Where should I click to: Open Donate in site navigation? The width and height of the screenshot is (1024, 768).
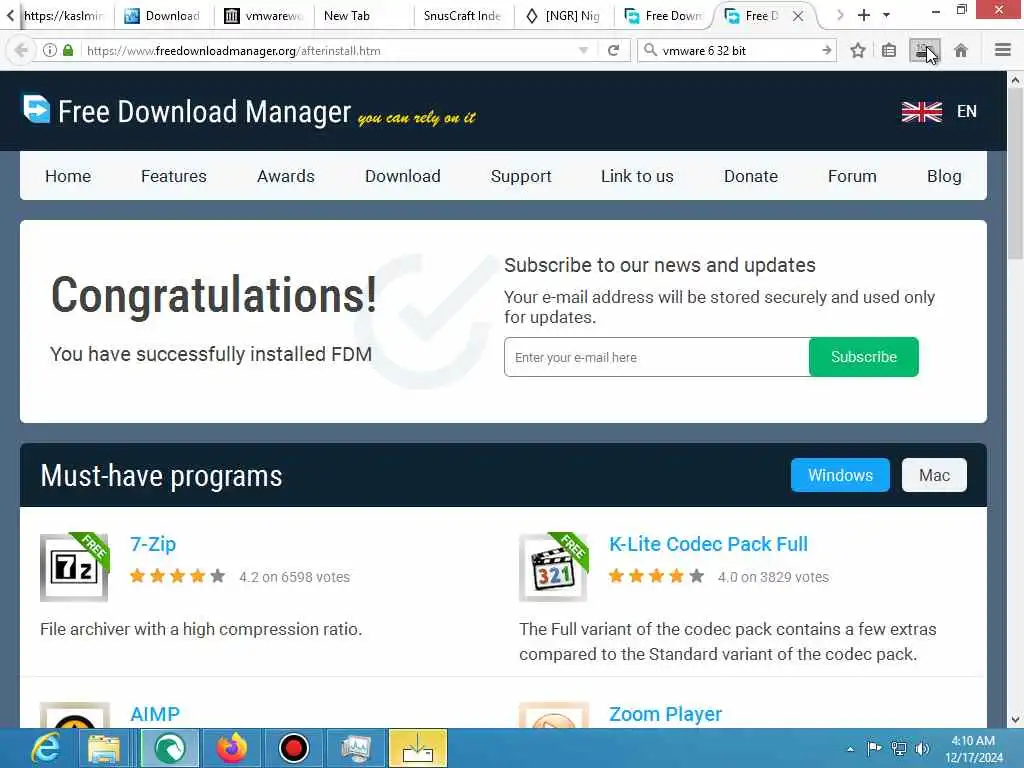(x=750, y=176)
